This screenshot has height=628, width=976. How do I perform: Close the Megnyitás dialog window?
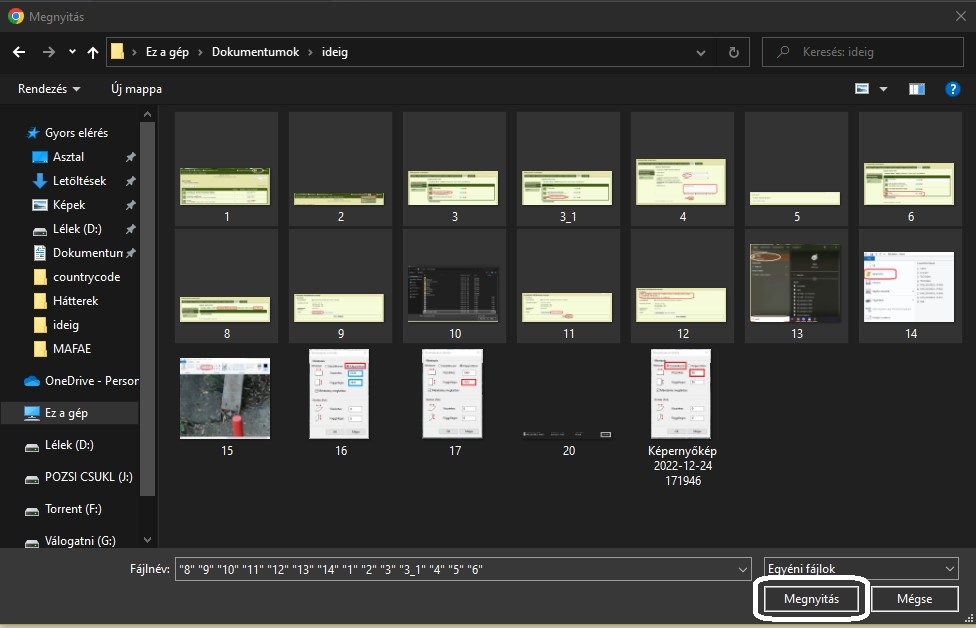[960, 16]
